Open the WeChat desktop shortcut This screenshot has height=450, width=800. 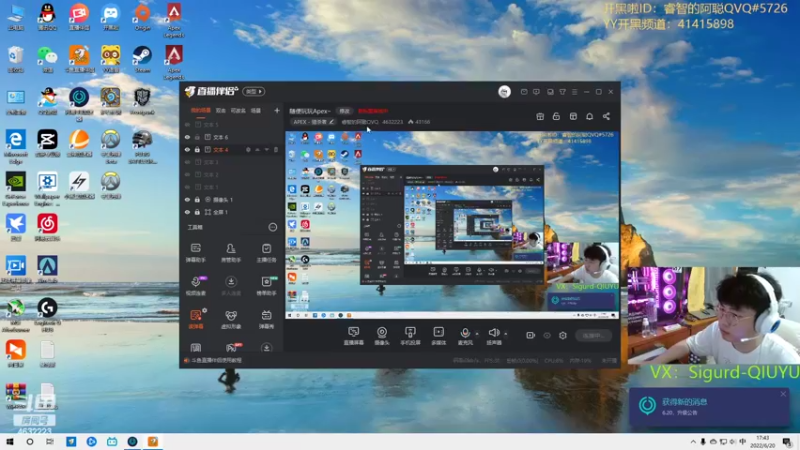pos(47,59)
